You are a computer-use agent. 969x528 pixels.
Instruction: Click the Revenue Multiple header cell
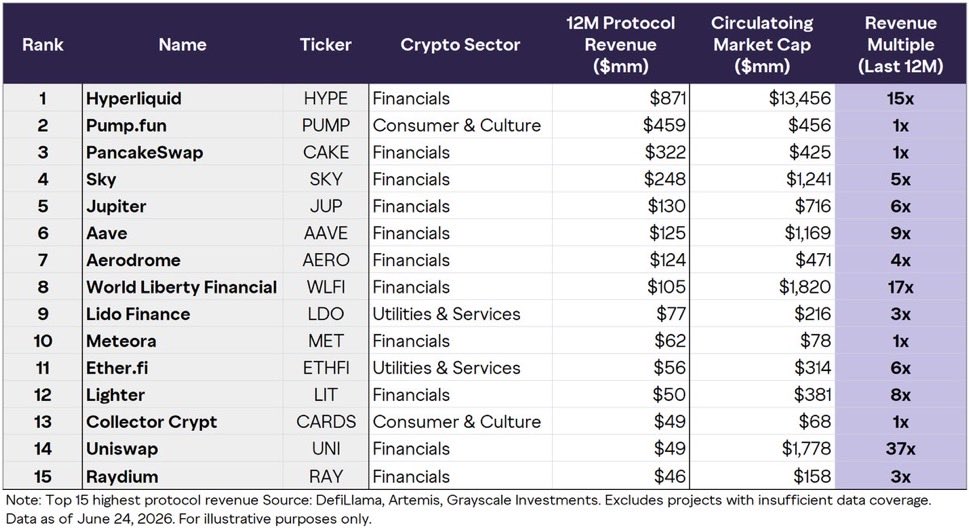tap(900, 45)
